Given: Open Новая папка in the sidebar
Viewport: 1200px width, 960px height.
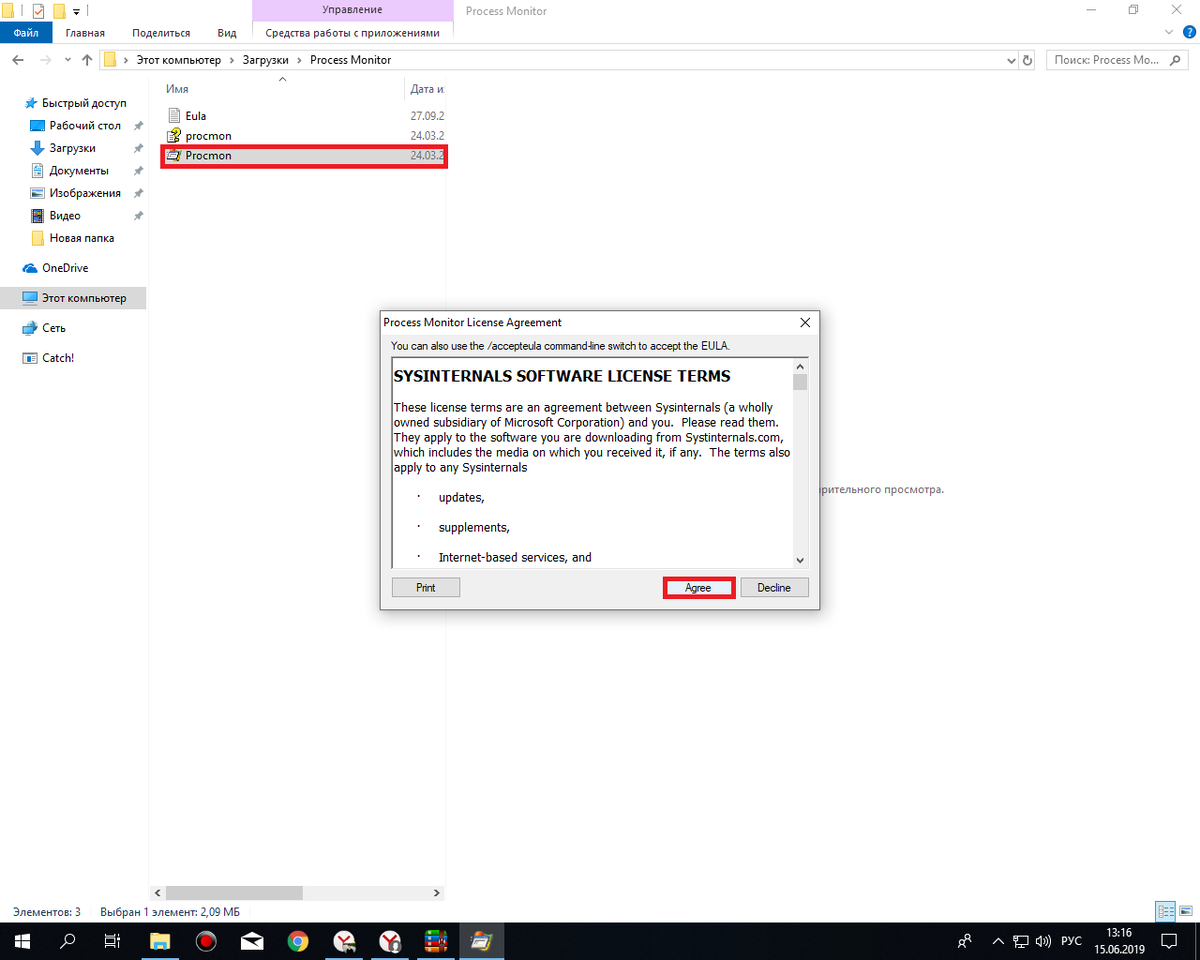Looking at the screenshot, I should coord(81,238).
